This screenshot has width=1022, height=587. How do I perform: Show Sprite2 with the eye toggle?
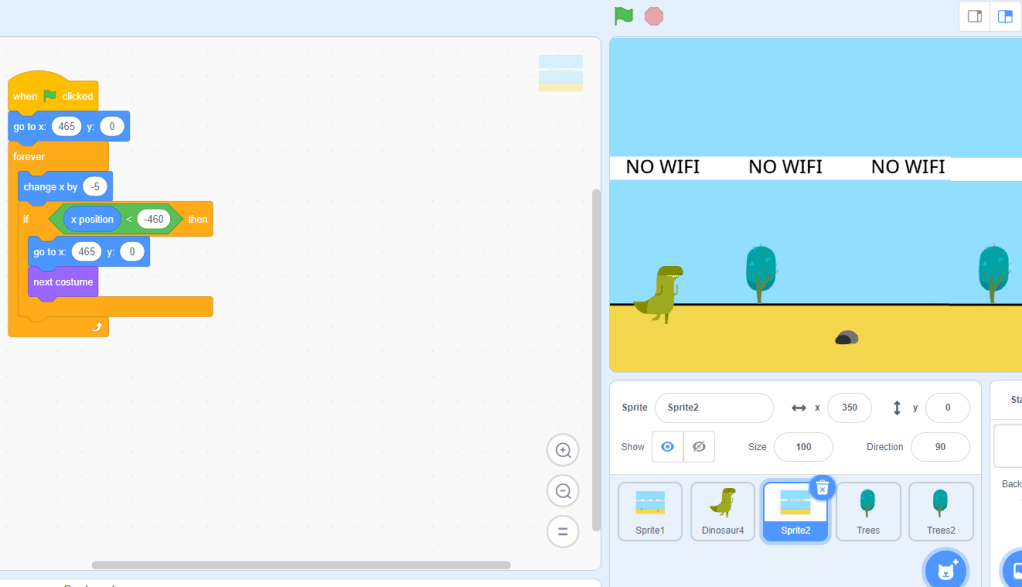[x=666, y=446]
